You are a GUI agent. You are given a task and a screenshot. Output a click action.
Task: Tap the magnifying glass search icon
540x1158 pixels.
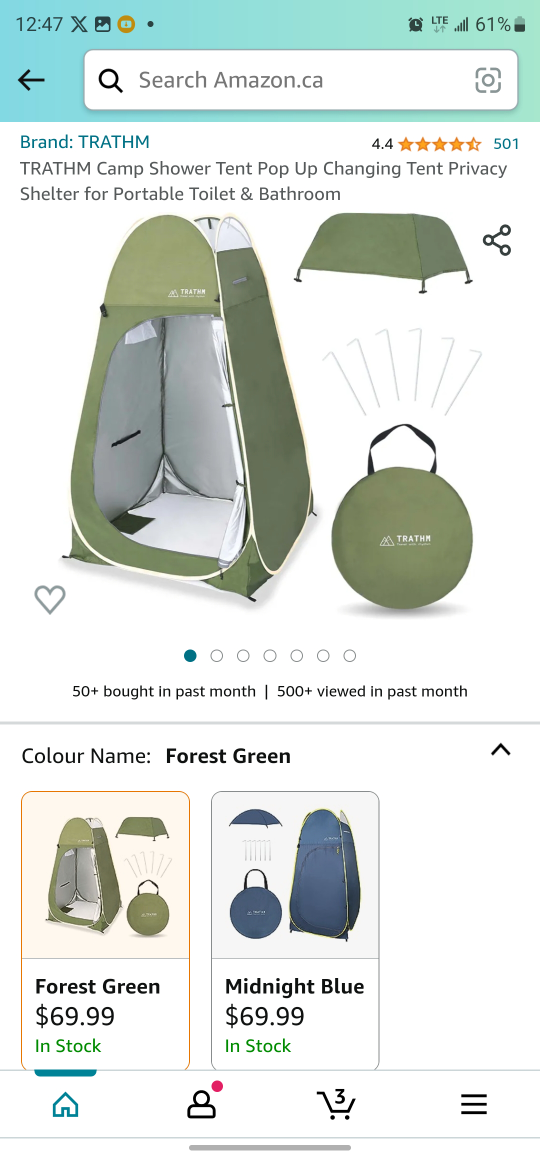110,80
